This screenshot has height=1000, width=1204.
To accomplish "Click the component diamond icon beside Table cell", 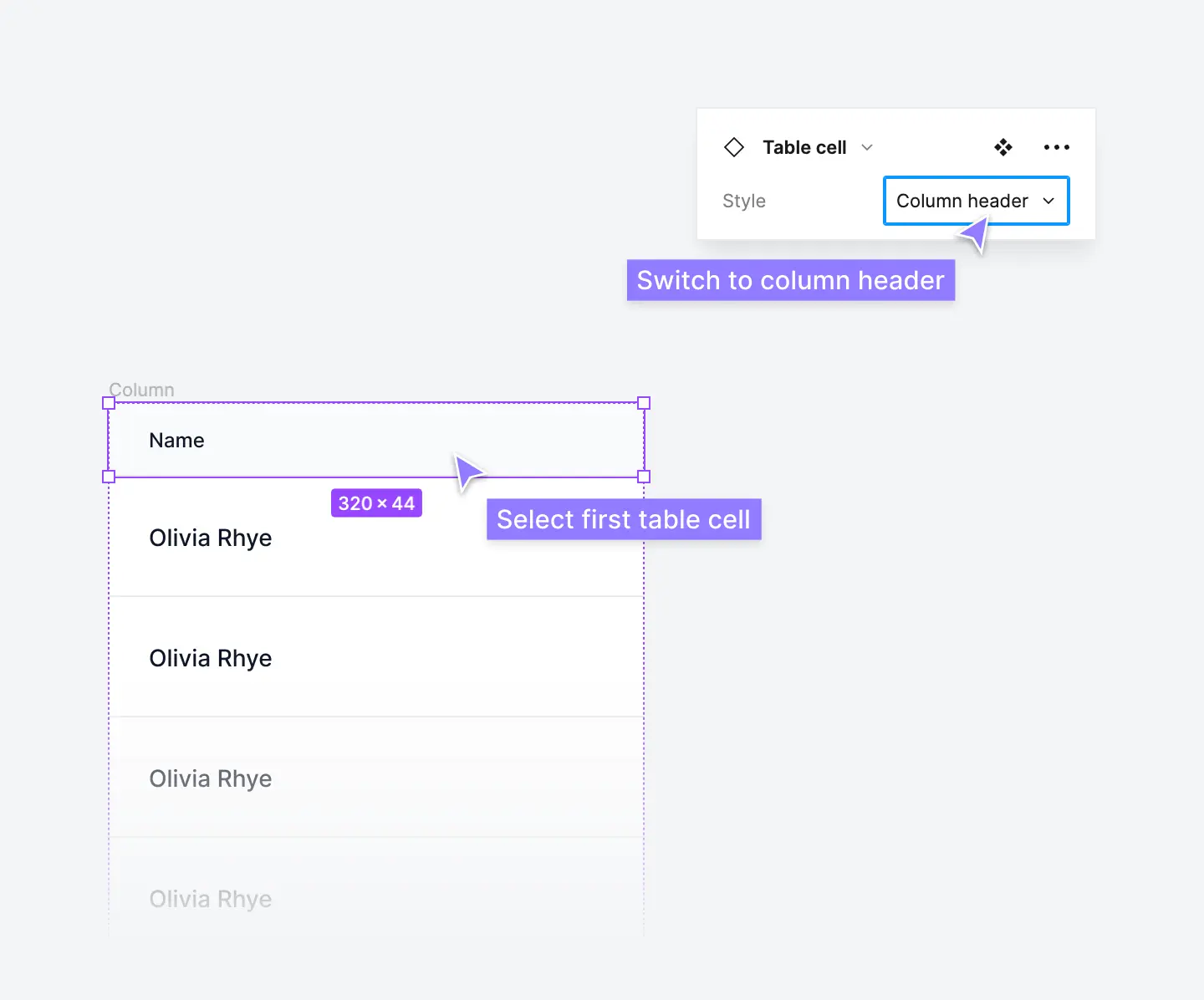I will coord(734,147).
